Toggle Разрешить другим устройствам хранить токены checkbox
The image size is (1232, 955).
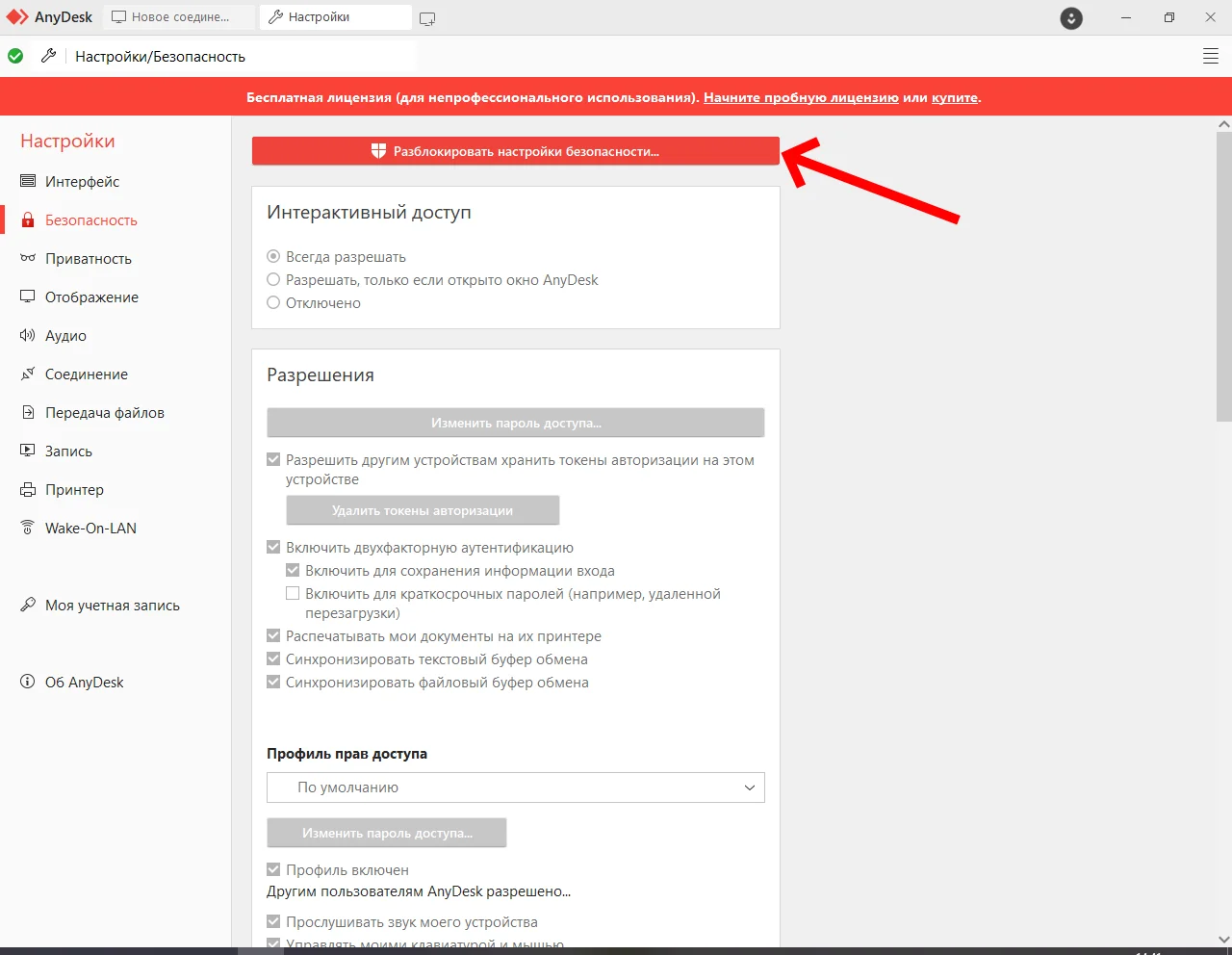pyautogui.click(x=273, y=460)
